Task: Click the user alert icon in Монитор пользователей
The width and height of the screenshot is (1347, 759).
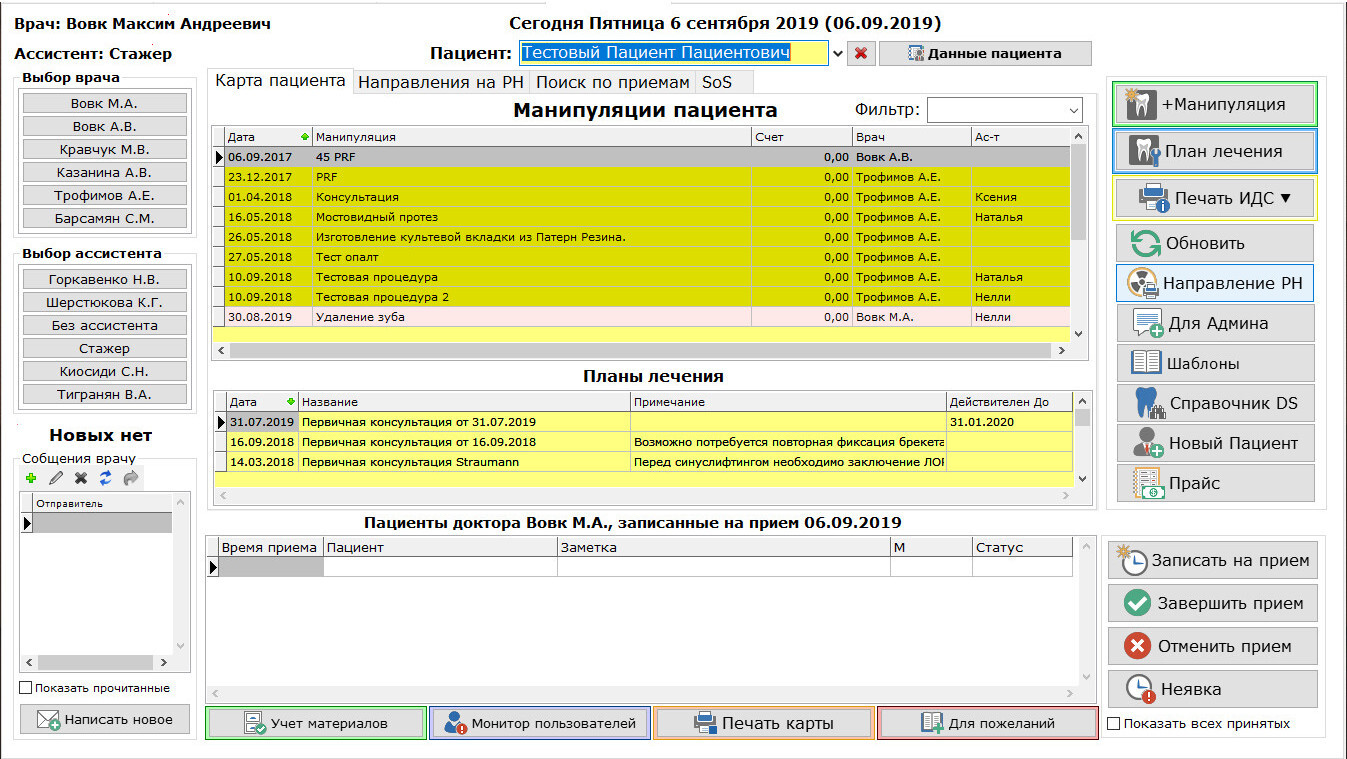Action: pyautogui.click(x=456, y=723)
